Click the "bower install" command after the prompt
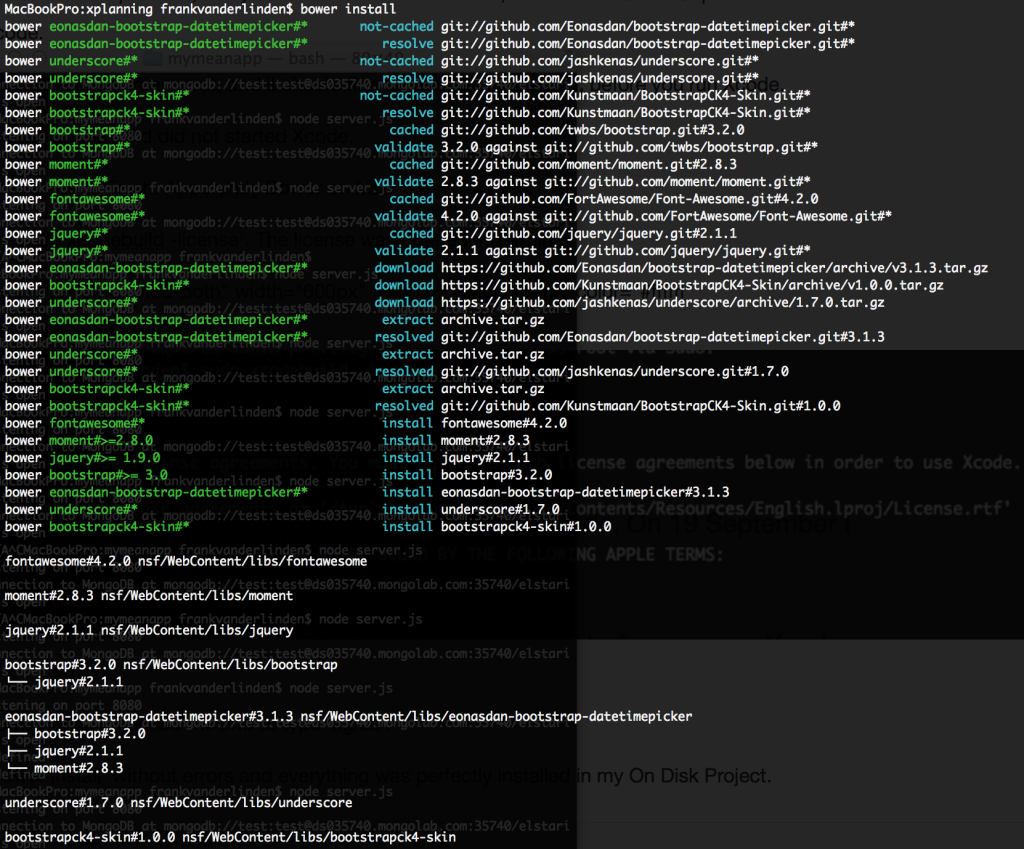This screenshot has width=1024, height=849. click(x=348, y=9)
